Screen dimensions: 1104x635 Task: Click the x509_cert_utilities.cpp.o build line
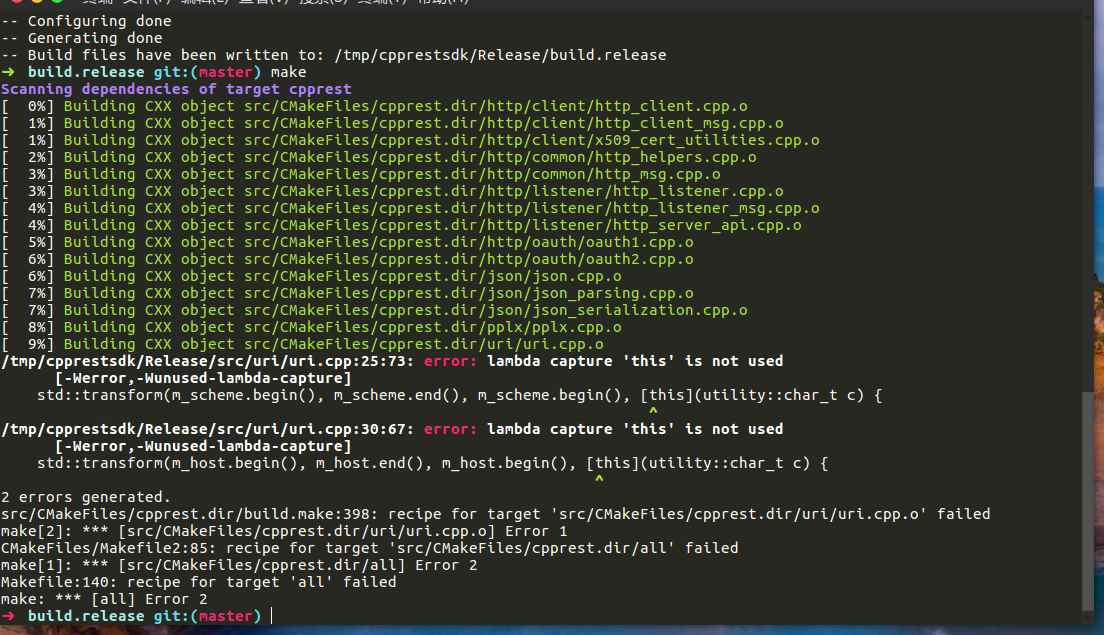(x=410, y=140)
